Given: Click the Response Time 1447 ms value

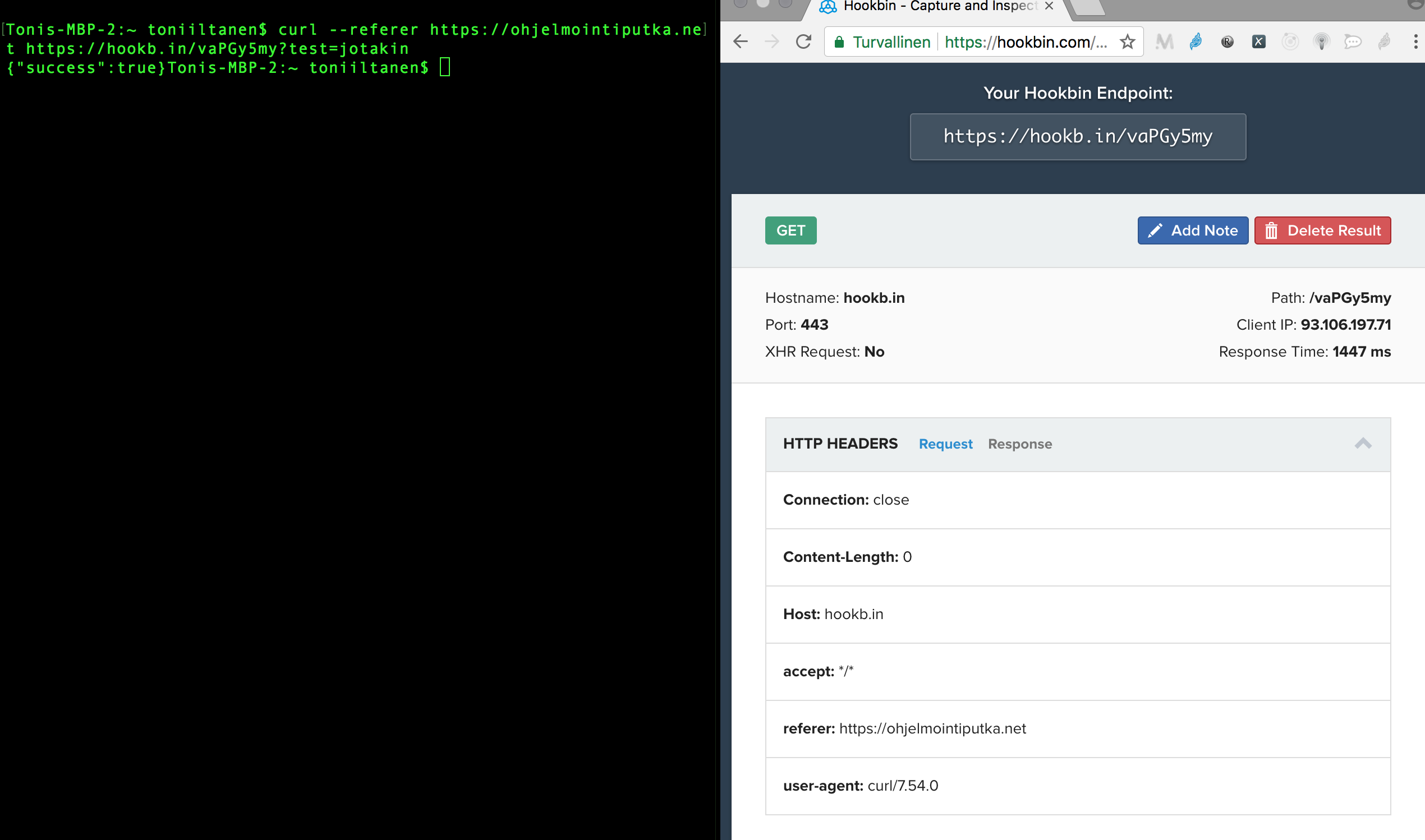Looking at the screenshot, I should tap(1361, 352).
